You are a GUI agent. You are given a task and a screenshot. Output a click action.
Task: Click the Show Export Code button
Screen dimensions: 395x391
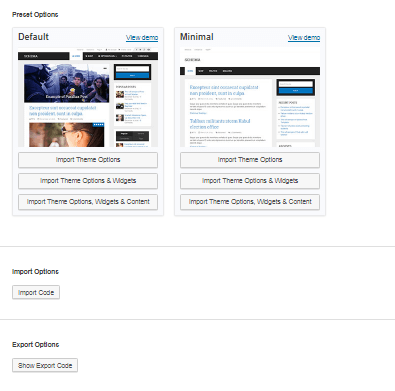[45, 365]
